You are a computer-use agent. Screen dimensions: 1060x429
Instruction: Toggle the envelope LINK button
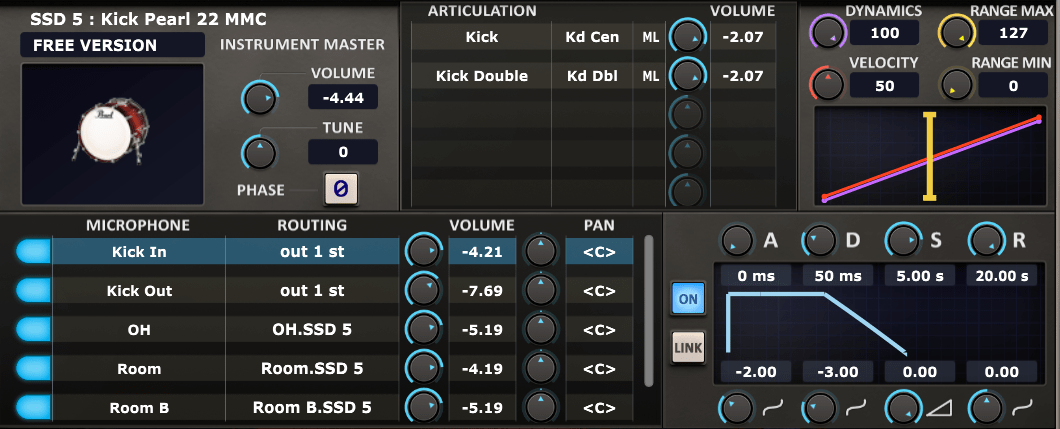[x=687, y=346]
